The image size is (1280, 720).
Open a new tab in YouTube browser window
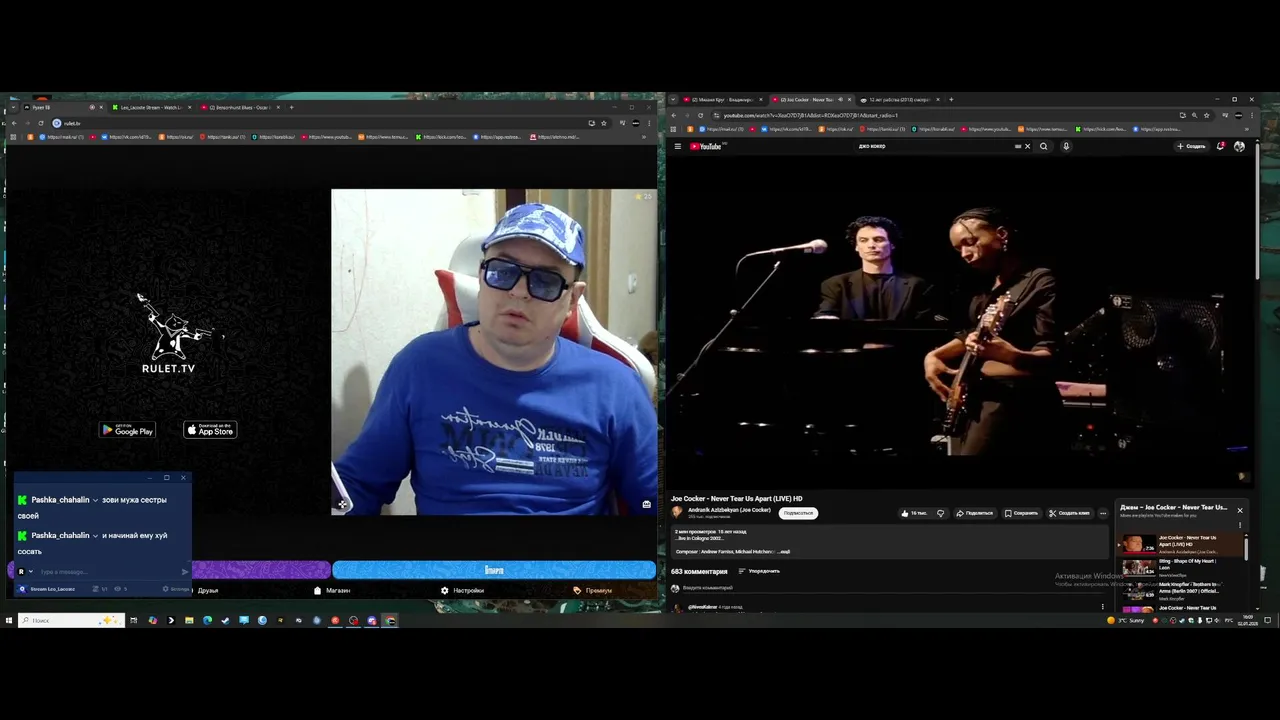(951, 100)
